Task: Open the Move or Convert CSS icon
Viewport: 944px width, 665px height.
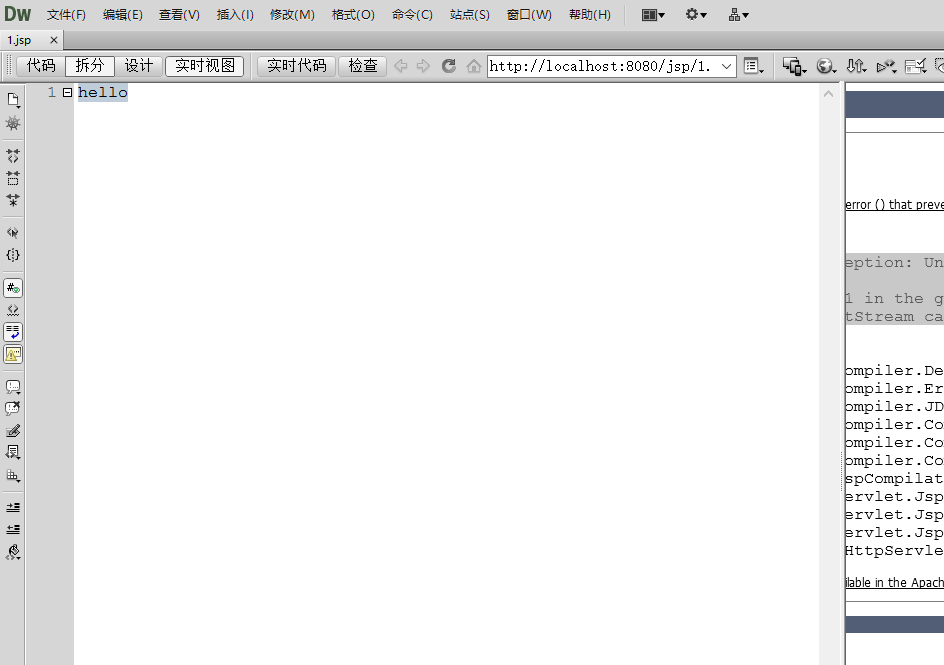Action: click(13, 476)
